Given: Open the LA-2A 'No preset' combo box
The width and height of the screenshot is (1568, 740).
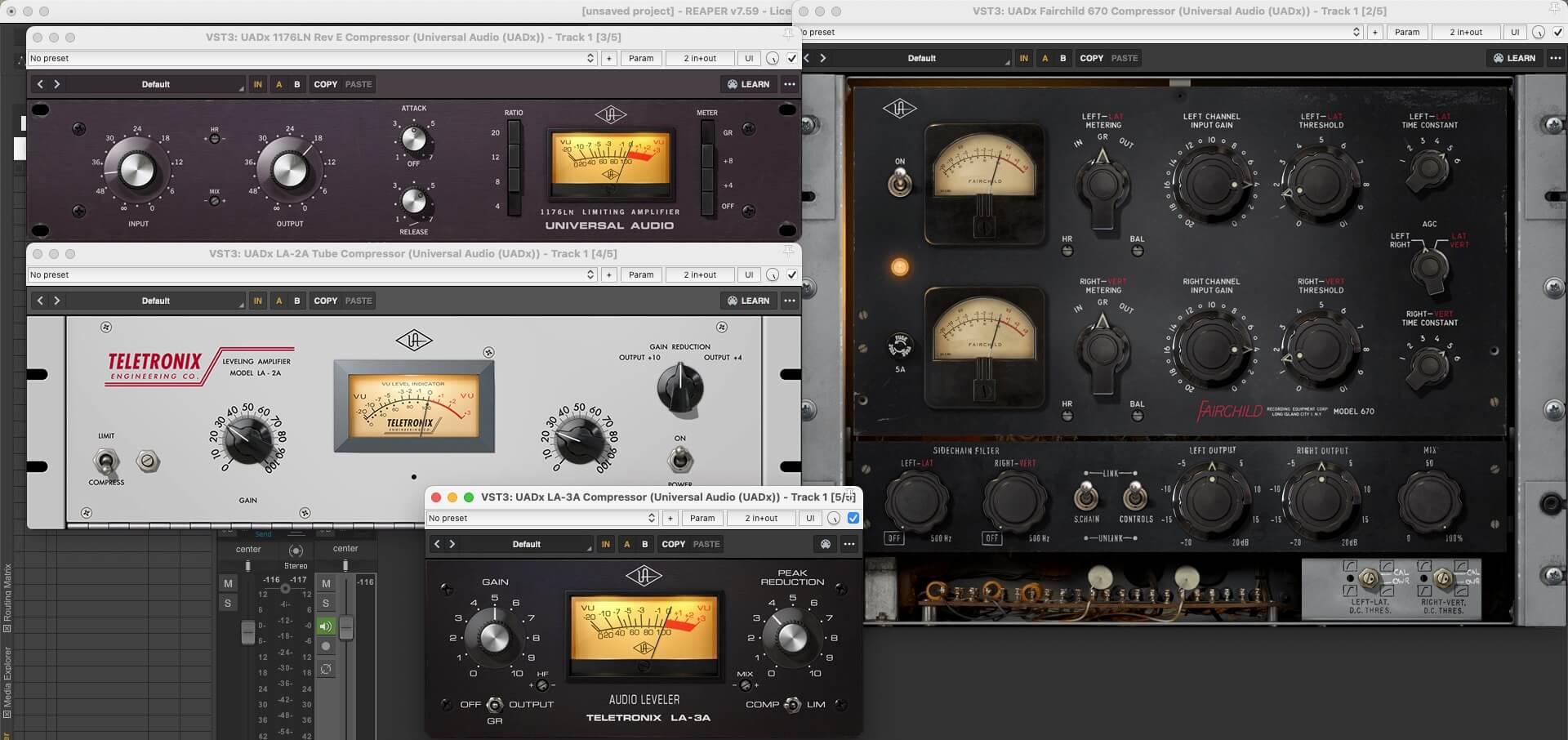Looking at the screenshot, I should 312,275.
